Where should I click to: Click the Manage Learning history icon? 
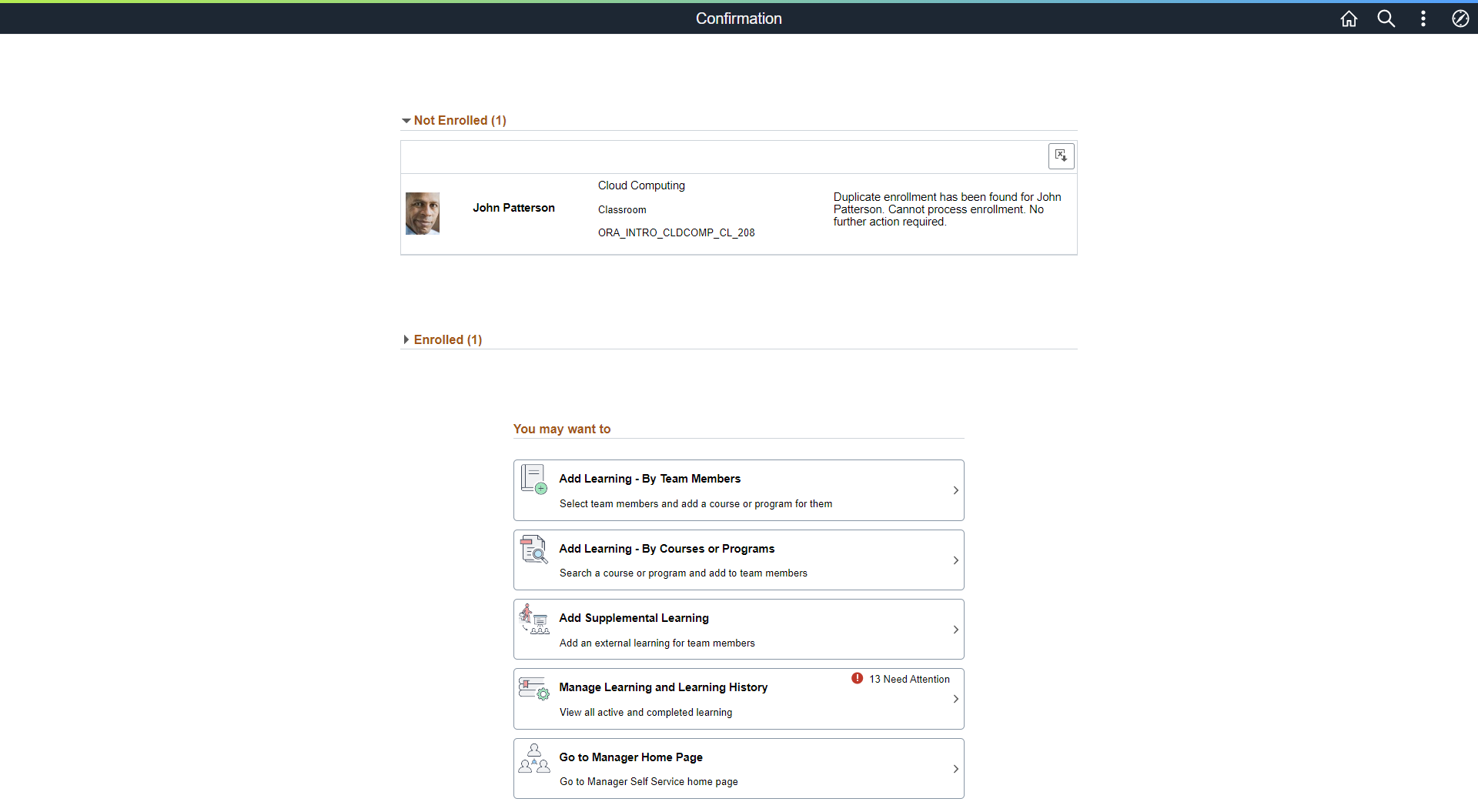point(534,688)
